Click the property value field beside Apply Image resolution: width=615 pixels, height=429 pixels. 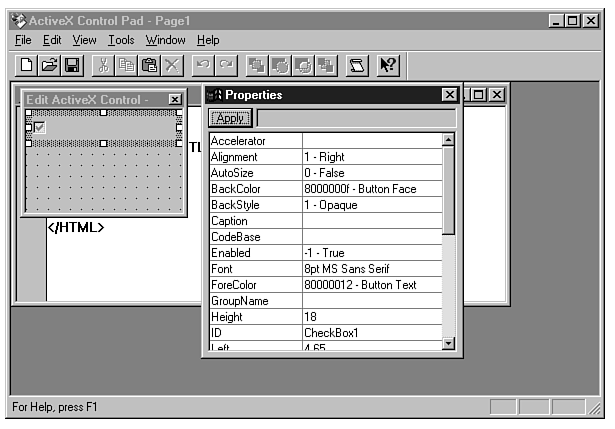[x=355, y=118]
